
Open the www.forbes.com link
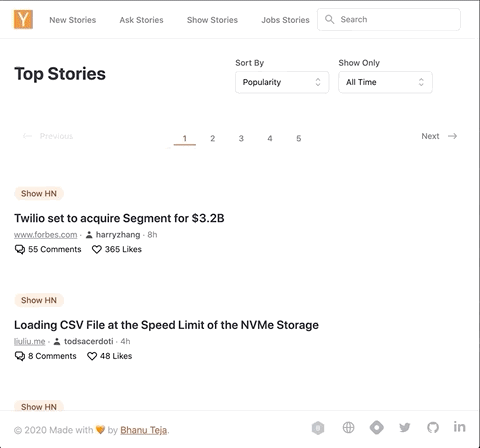coord(45,235)
